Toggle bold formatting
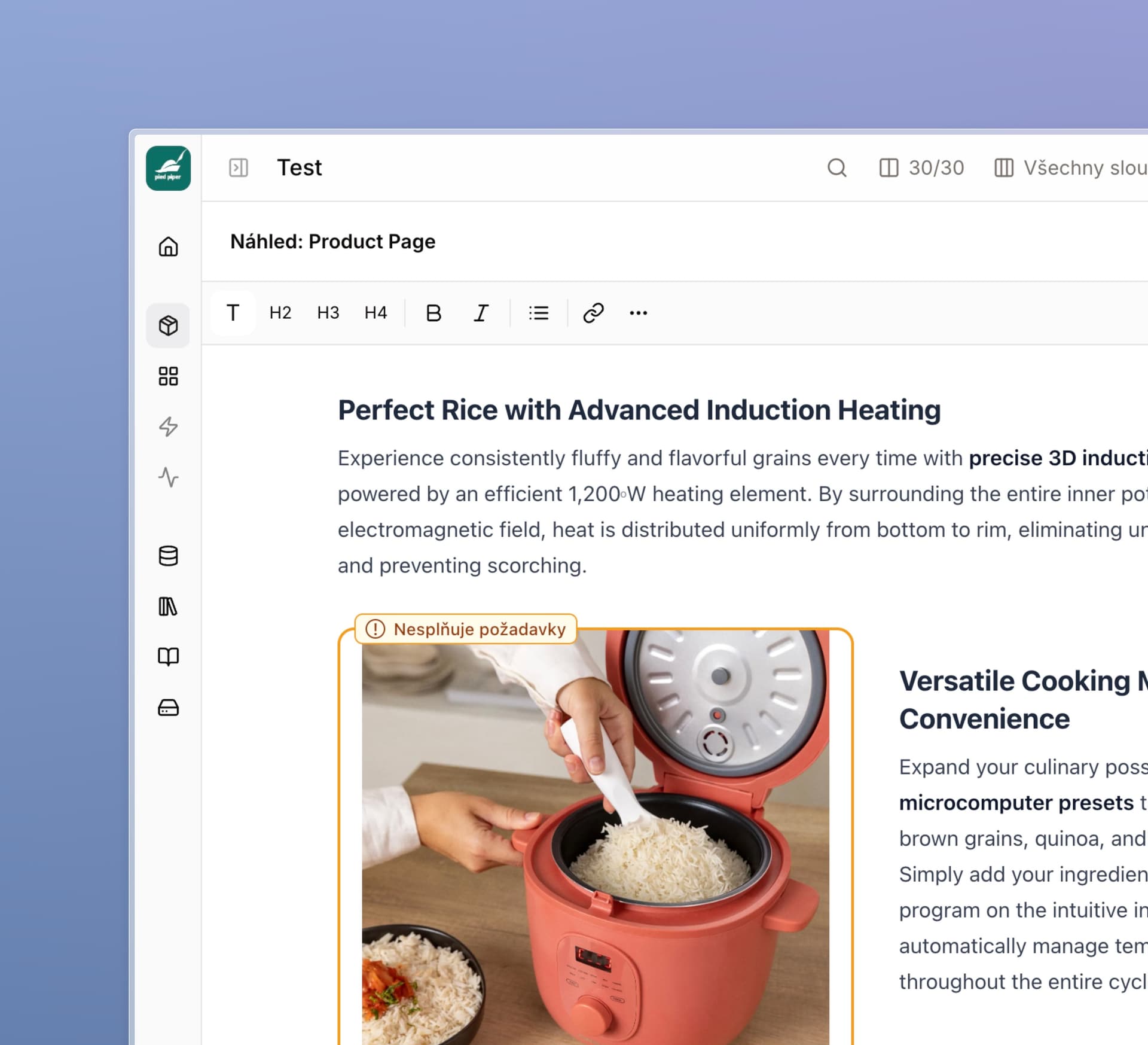 pos(433,313)
